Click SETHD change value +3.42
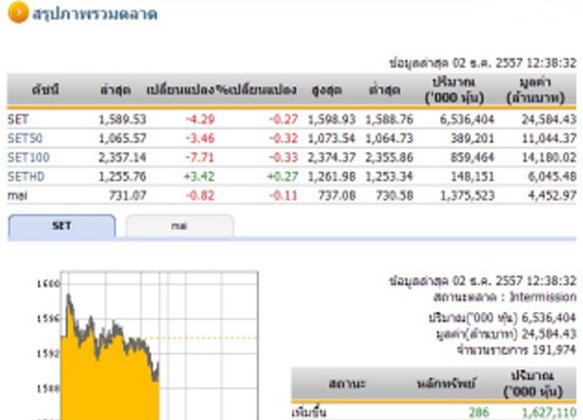The image size is (583, 420). click(200, 177)
